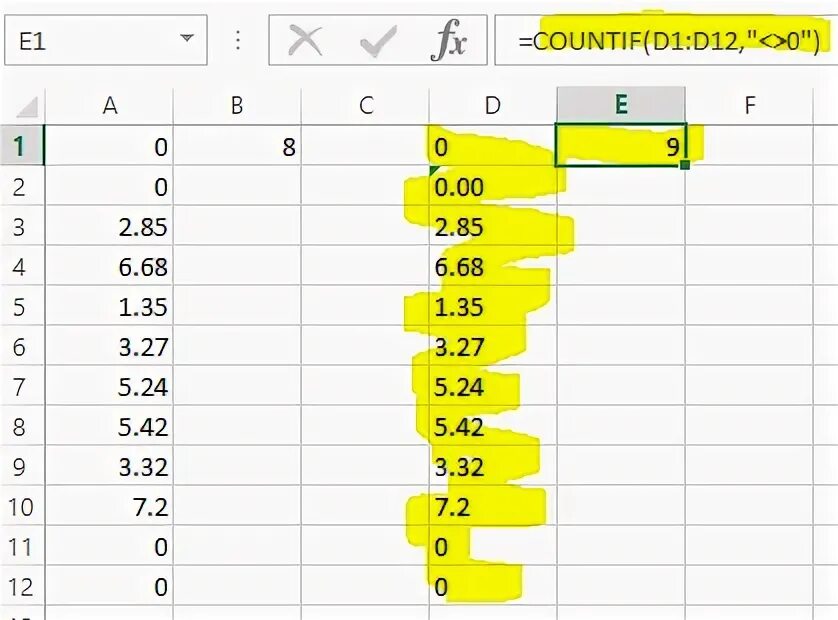
Task: Click cell A12 containing 0
Action: tap(110, 586)
